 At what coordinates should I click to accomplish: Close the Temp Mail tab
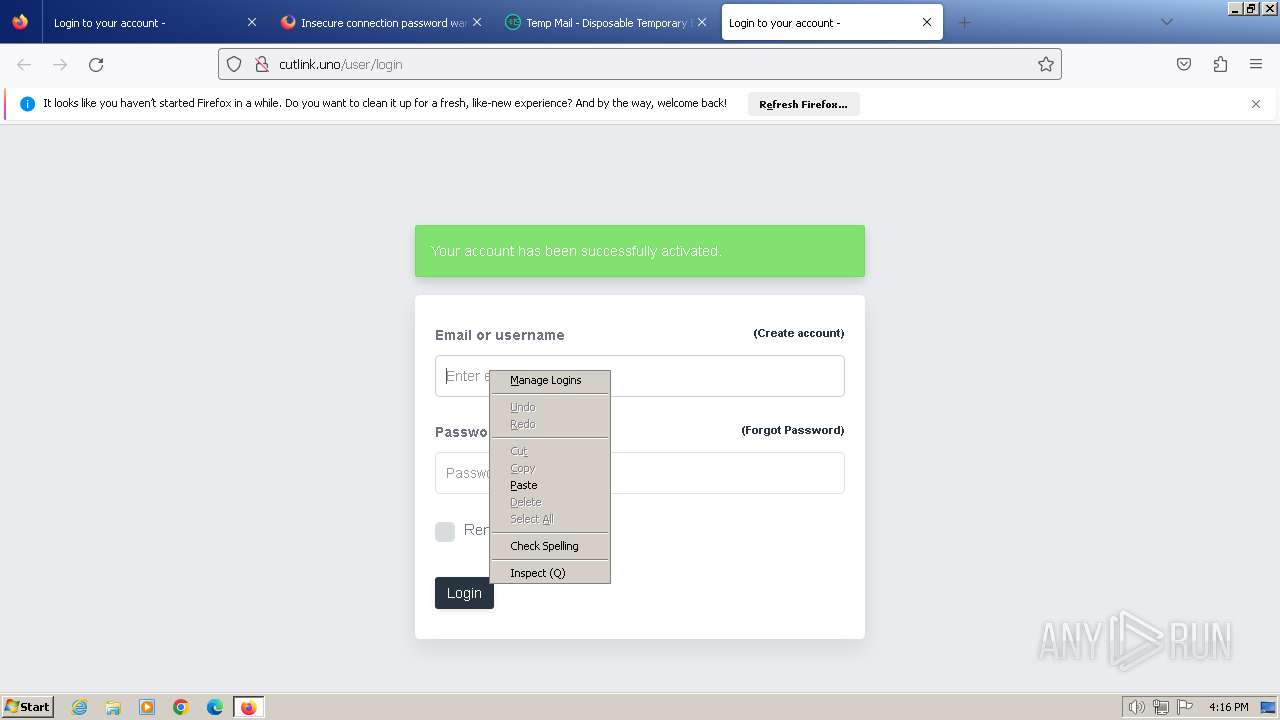[702, 22]
